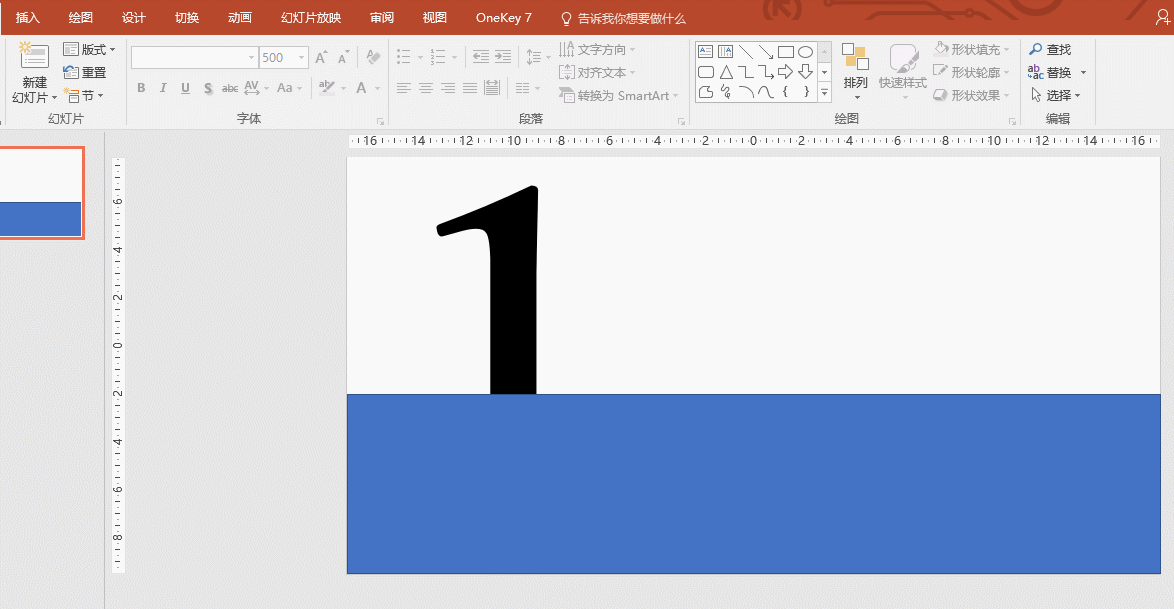Open 形状填充 shape fill color
Screen dimensions: 1174x609
(972, 49)
